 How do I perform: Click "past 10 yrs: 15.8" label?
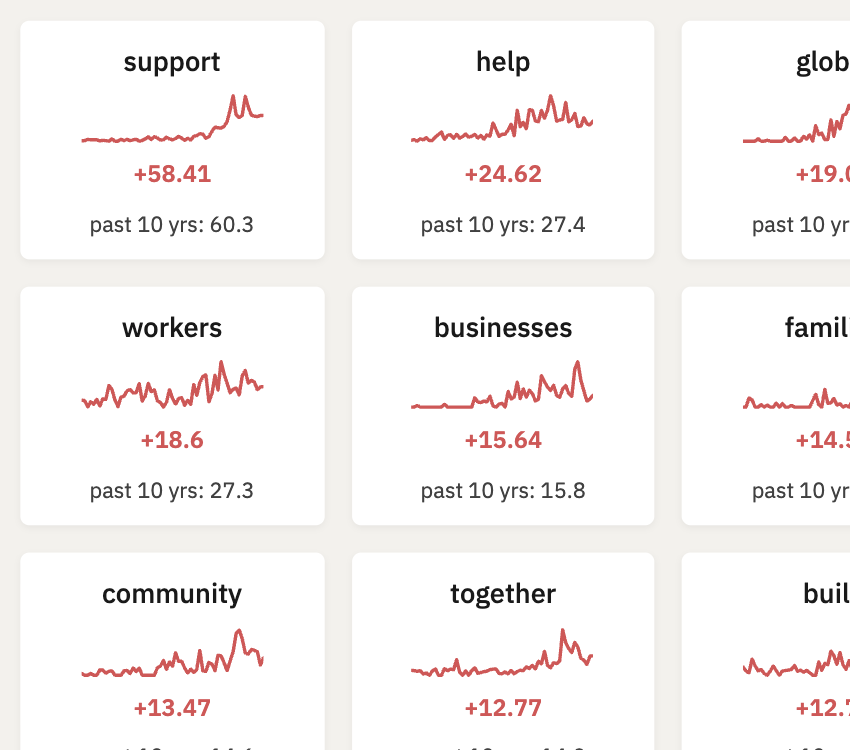503,490
